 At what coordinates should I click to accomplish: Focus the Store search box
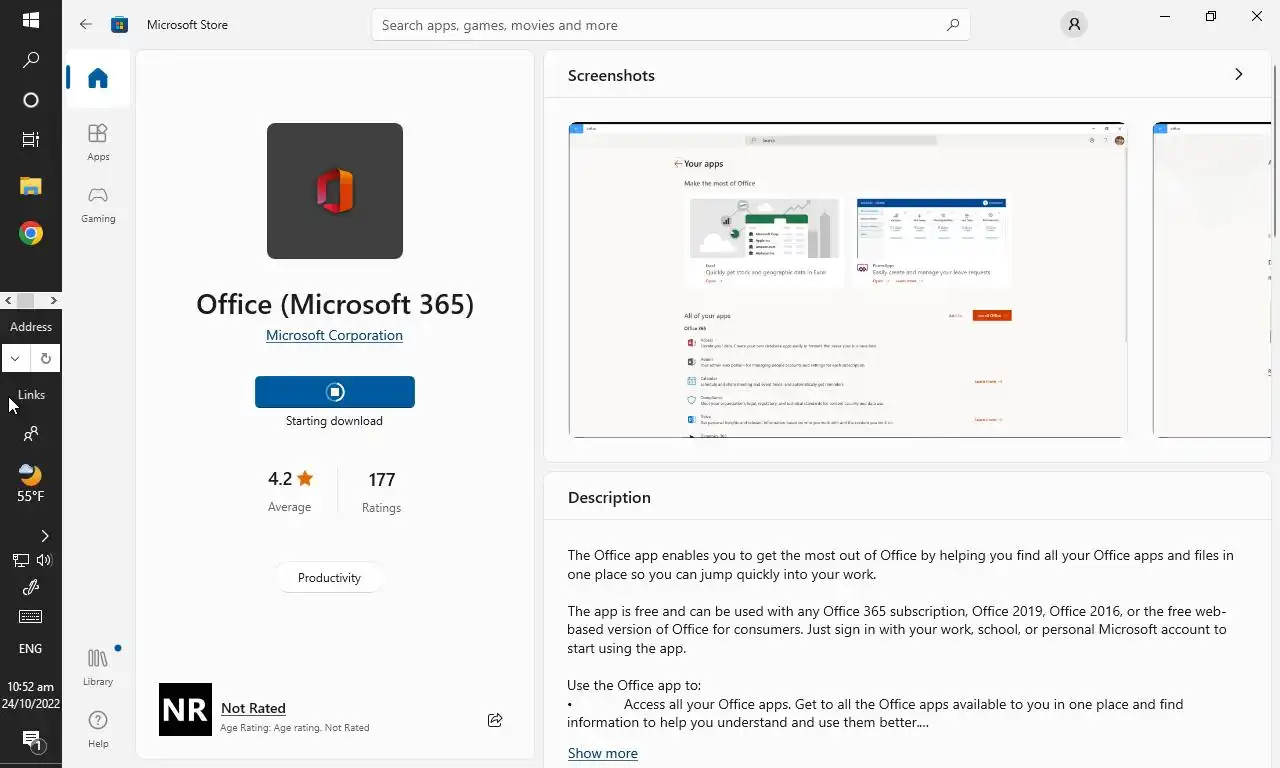point(670,25)
